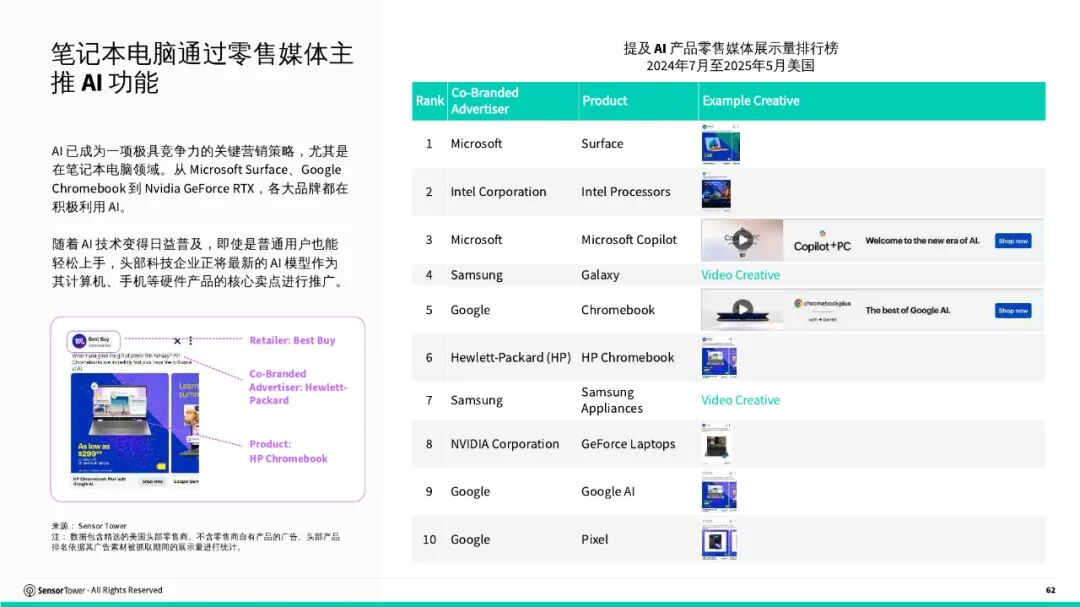The height and width of the screenshot is (607, 1080).
Task: Click Shop now in Copilot+PC banner
Action: click(1013, 240)
